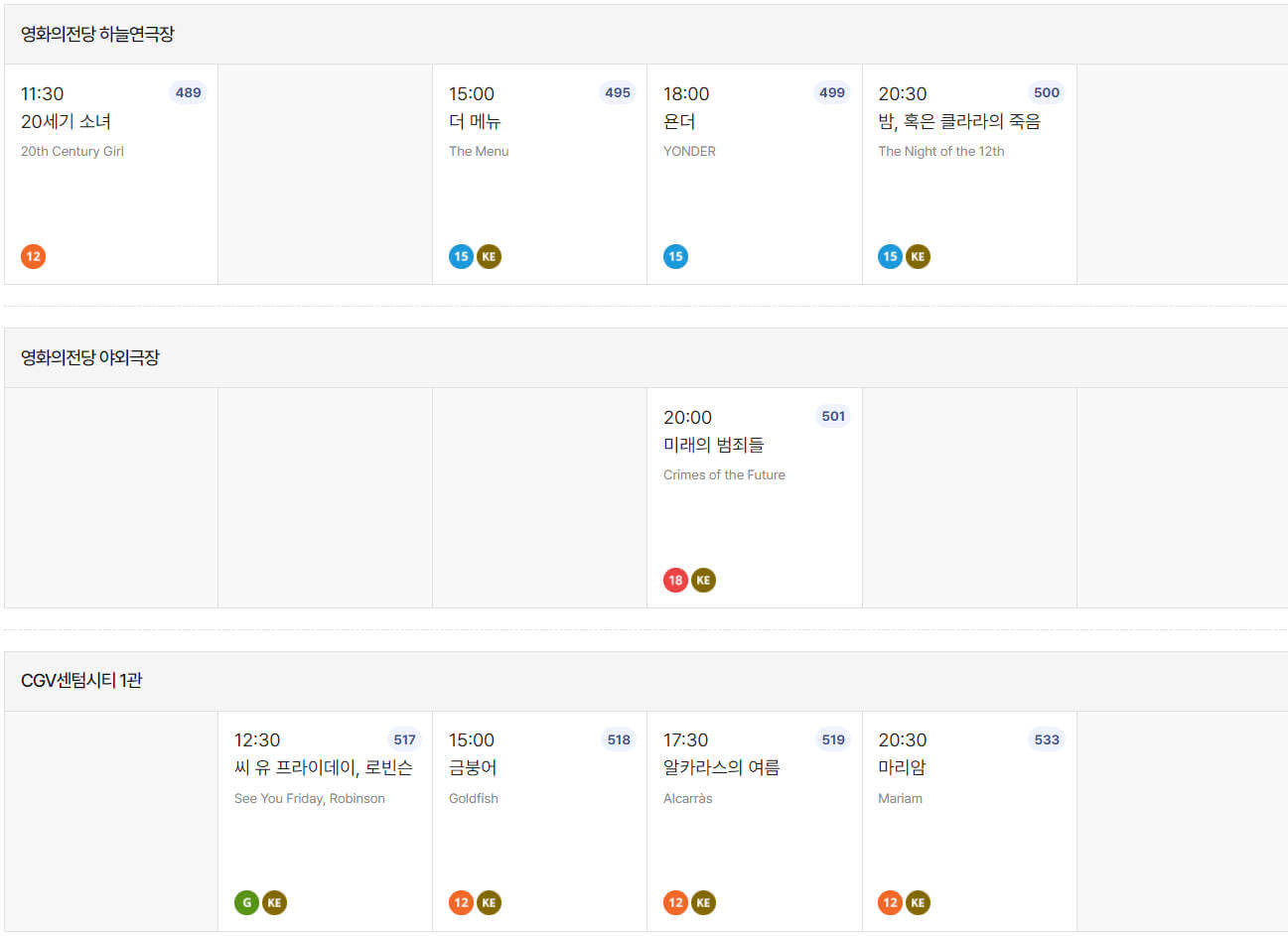The image size is (1288, 936).
Task: Select screening code 489
Action: click(x=188, y=92)
